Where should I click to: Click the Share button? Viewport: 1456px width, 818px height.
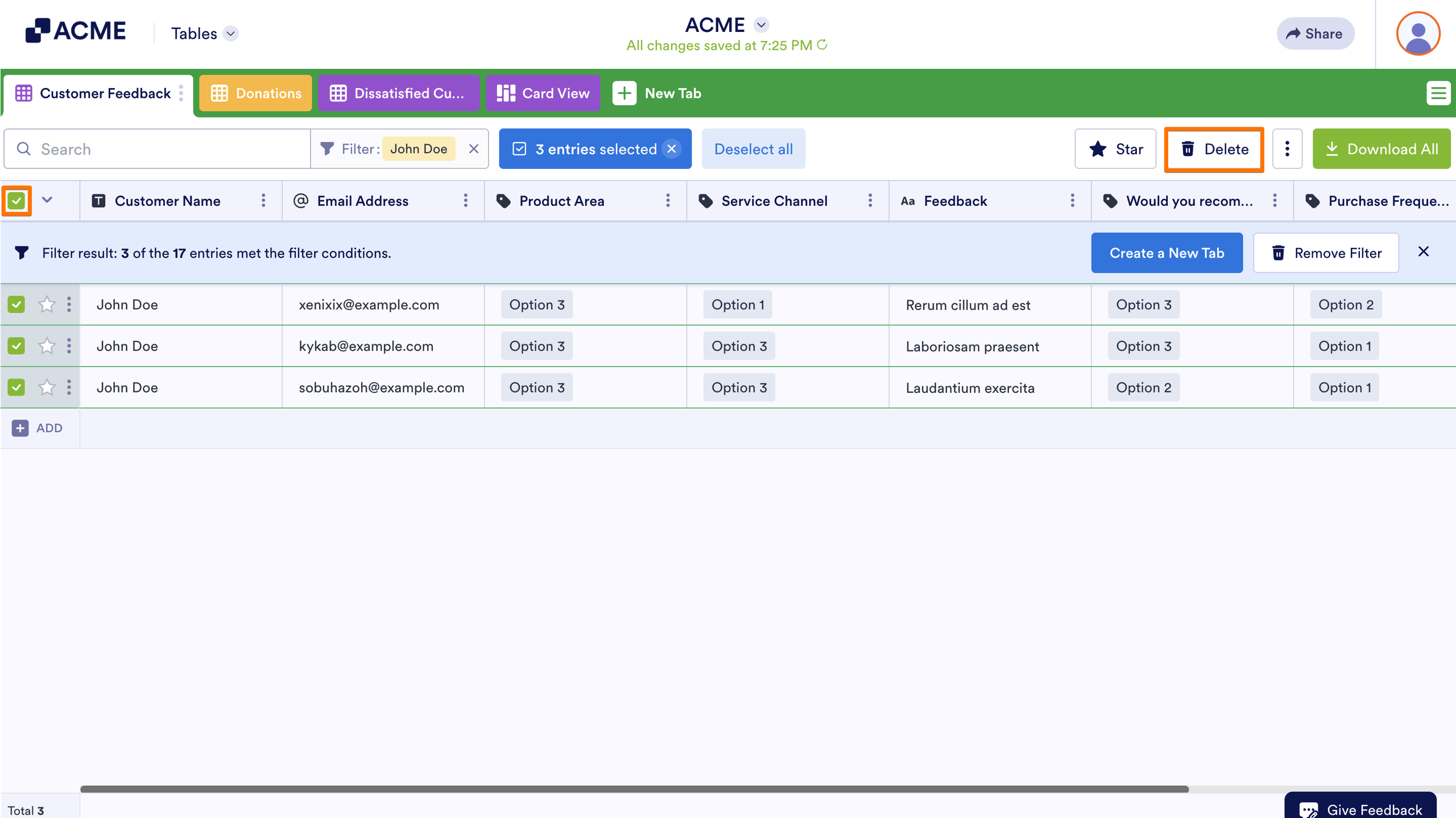point(1315,34)
